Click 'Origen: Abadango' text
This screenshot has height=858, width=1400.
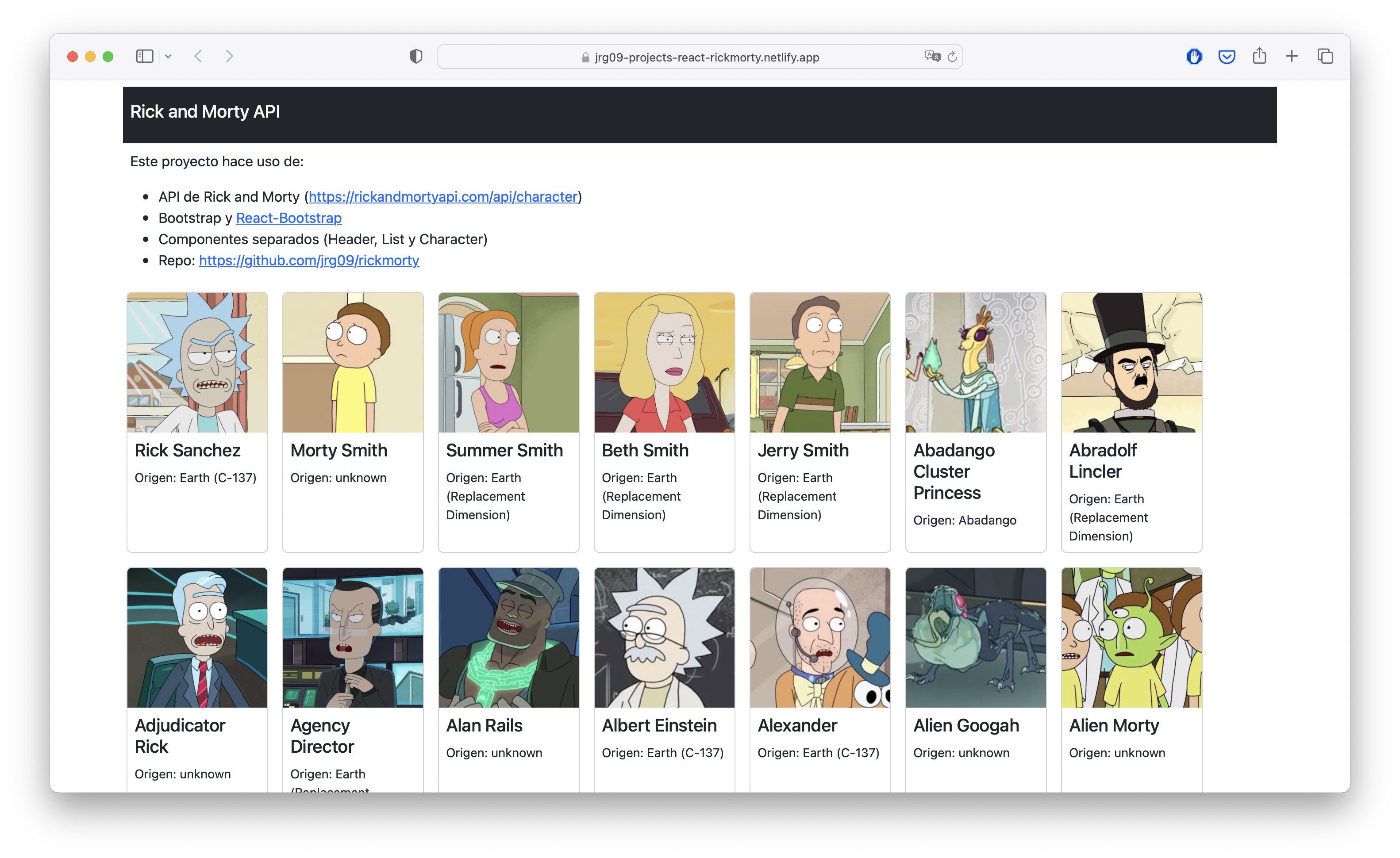(x=965, y=520)
